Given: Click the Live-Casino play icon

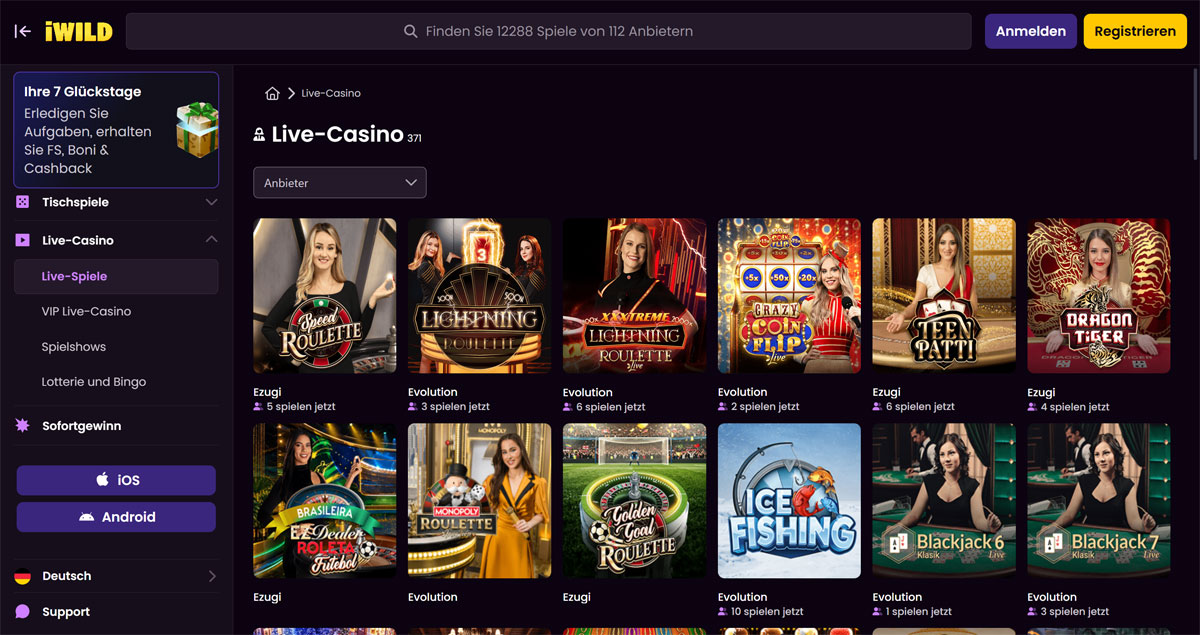Looking at the screenshot, I should pos(22,240).
